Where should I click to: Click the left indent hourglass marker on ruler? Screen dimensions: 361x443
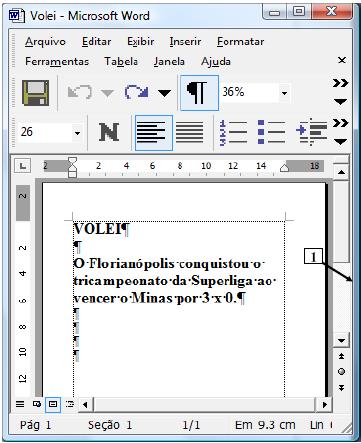(72, 167)
